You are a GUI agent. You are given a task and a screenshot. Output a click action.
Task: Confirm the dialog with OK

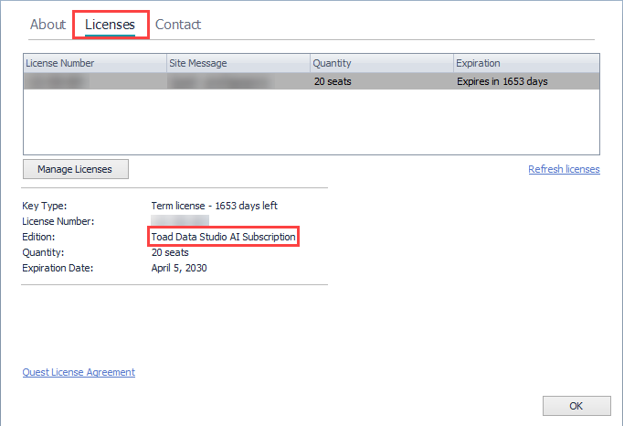(577, 406)
